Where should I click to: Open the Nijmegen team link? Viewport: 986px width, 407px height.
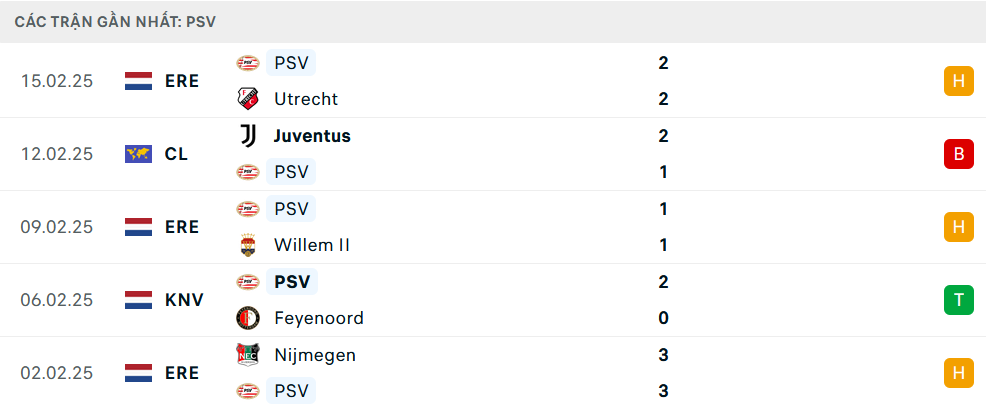click(314, 355)
